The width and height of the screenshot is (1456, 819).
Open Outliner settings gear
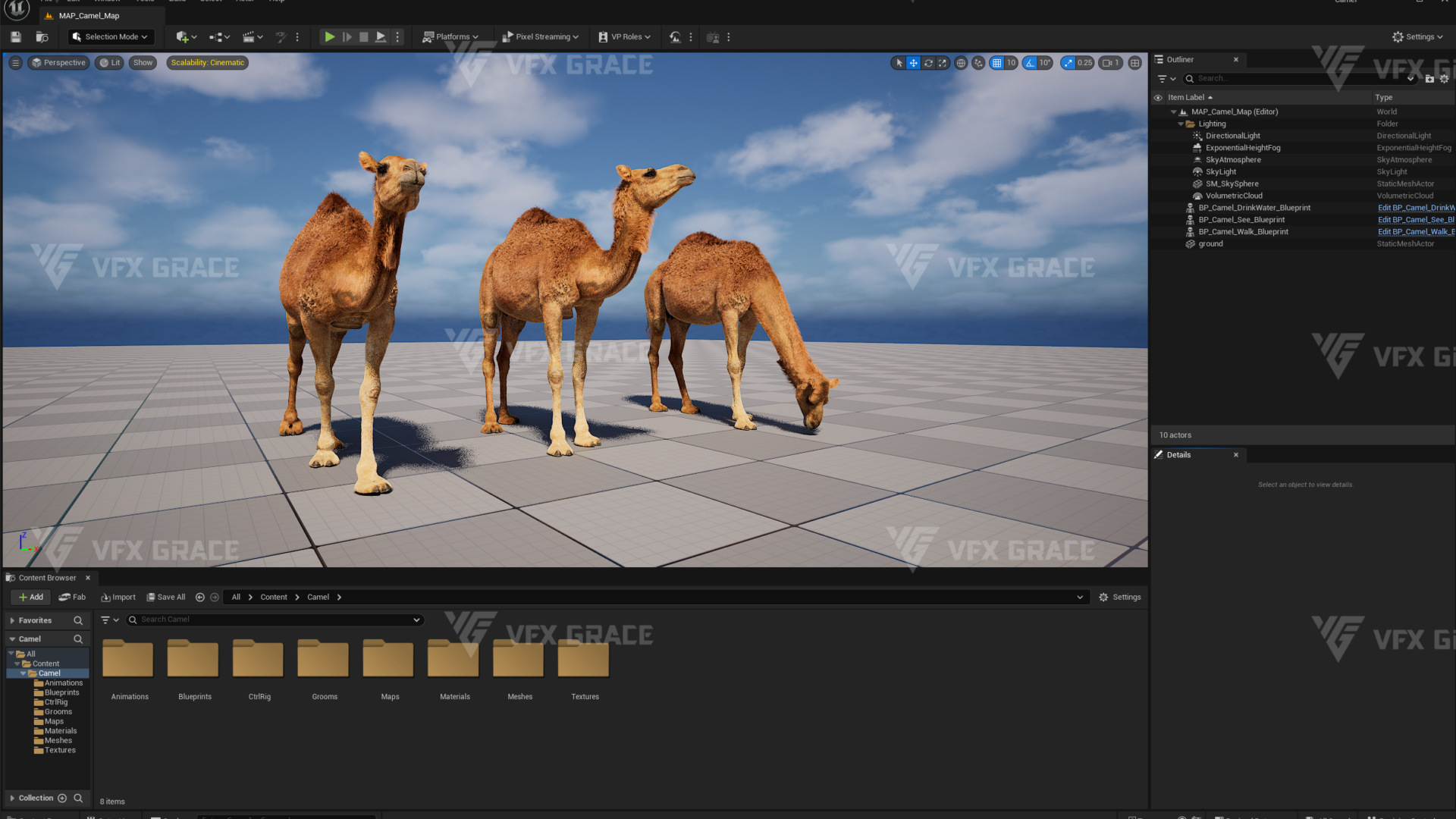(x=1445, y=79)
